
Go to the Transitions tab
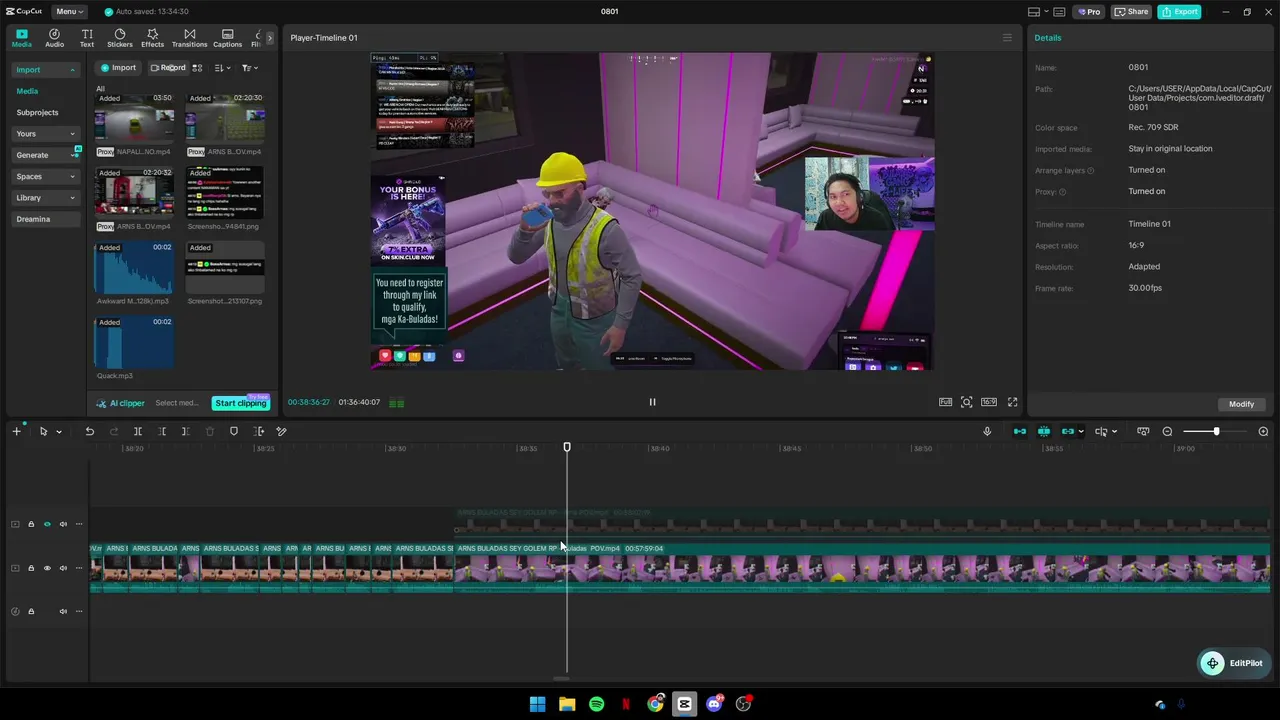point(190,38)
